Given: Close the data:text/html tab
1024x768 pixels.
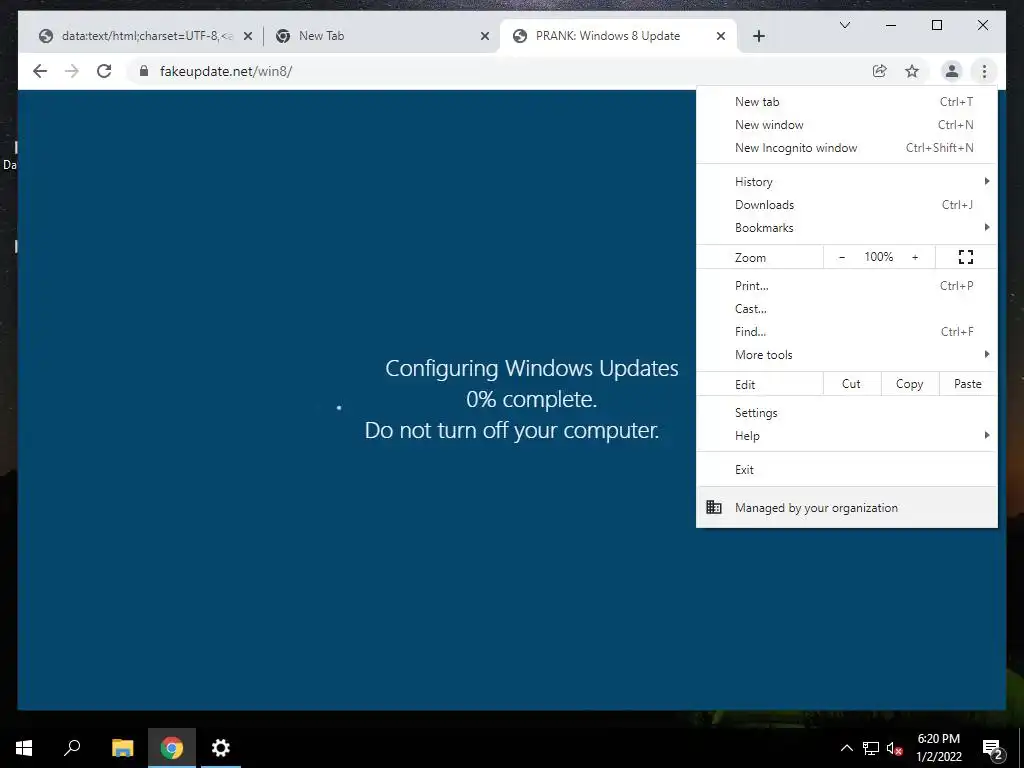Looking at the screenshot, I should coord(248,36).
